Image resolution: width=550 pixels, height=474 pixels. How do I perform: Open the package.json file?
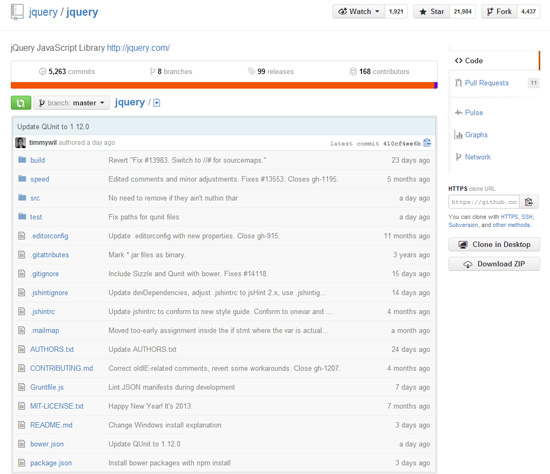point(51,463)
